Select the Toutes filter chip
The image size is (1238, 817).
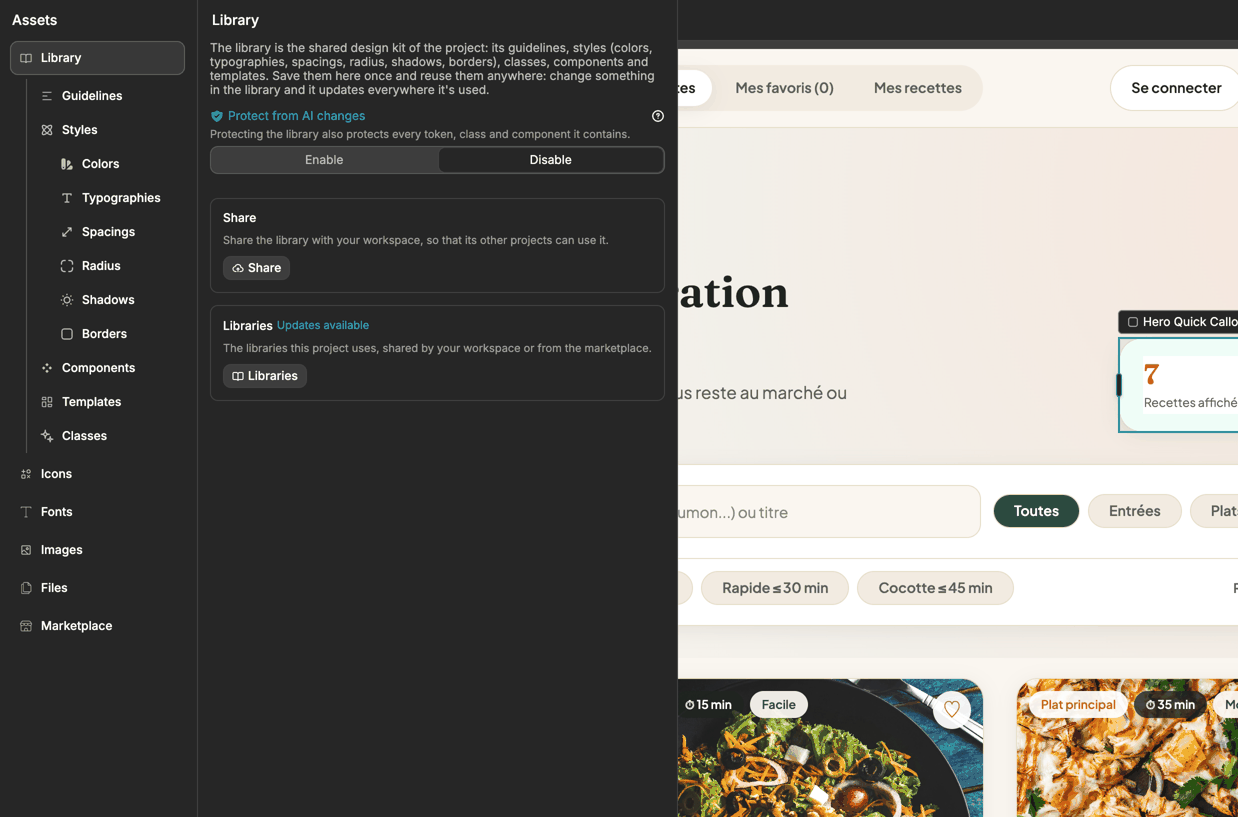point(1036,511)
